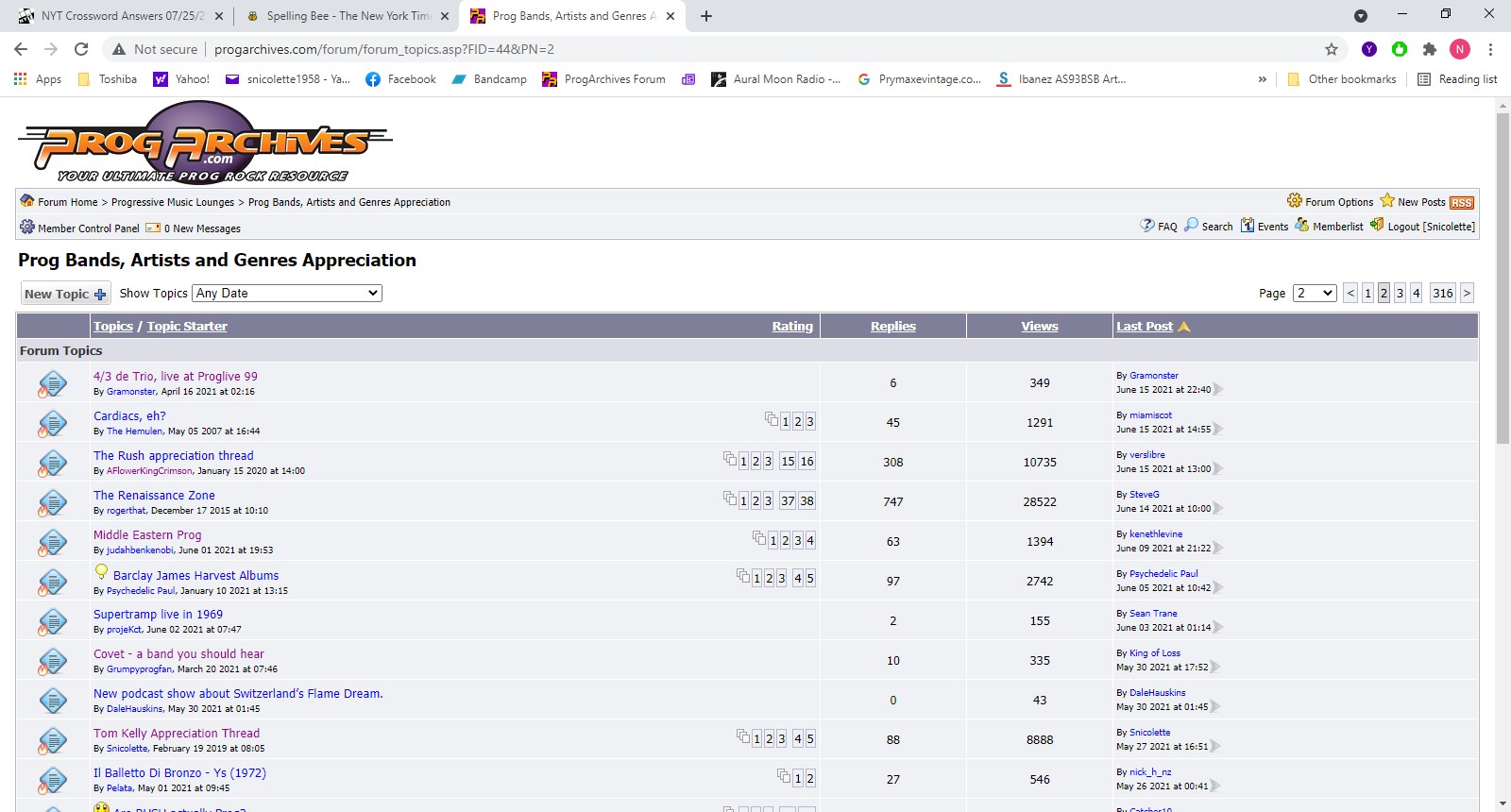Sort by Views column header
The image size is (1511, 812).
coord(1040,326)
